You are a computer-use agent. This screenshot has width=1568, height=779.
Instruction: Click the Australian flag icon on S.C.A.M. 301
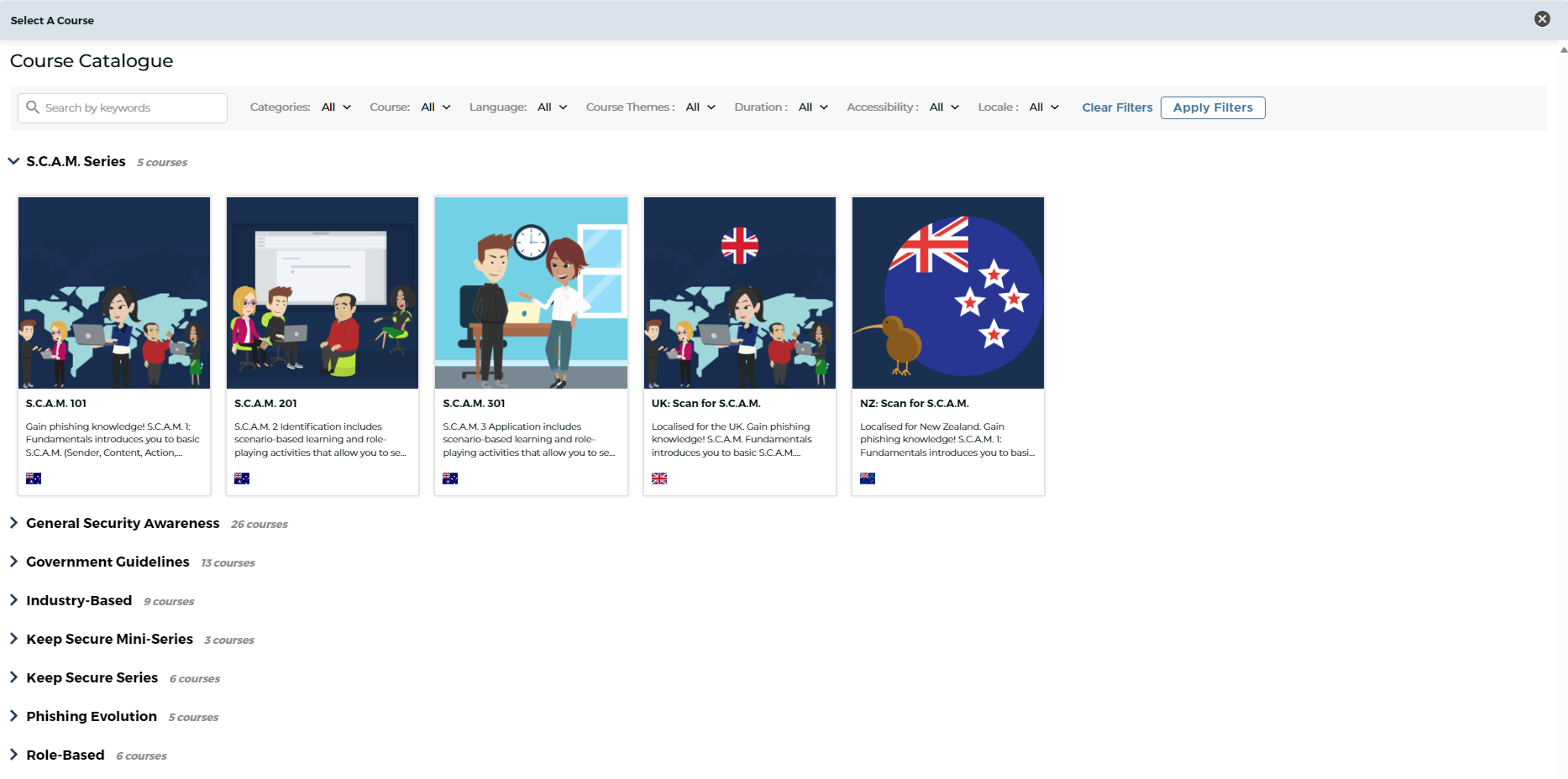point(450,478)
